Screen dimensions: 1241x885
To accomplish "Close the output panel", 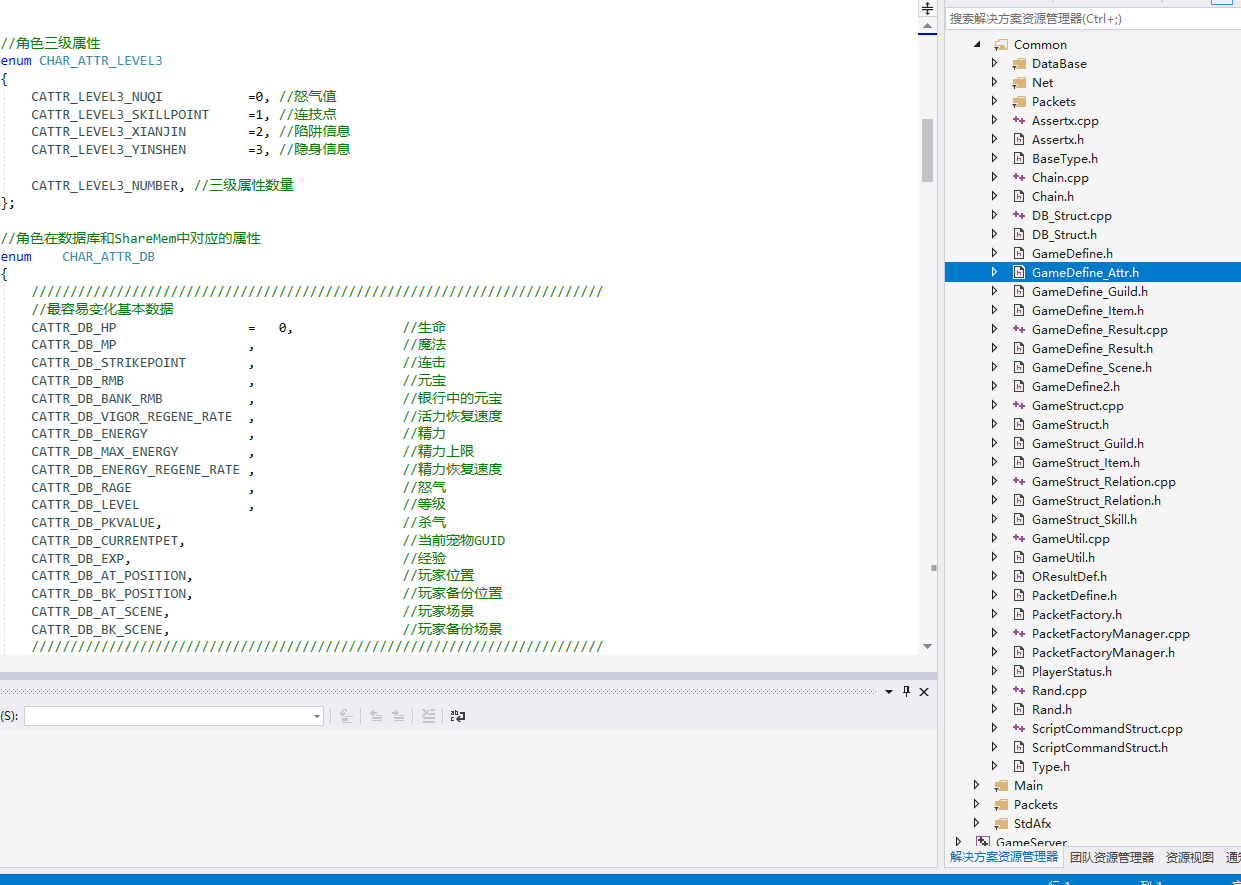I will click(x=924, y=691).
